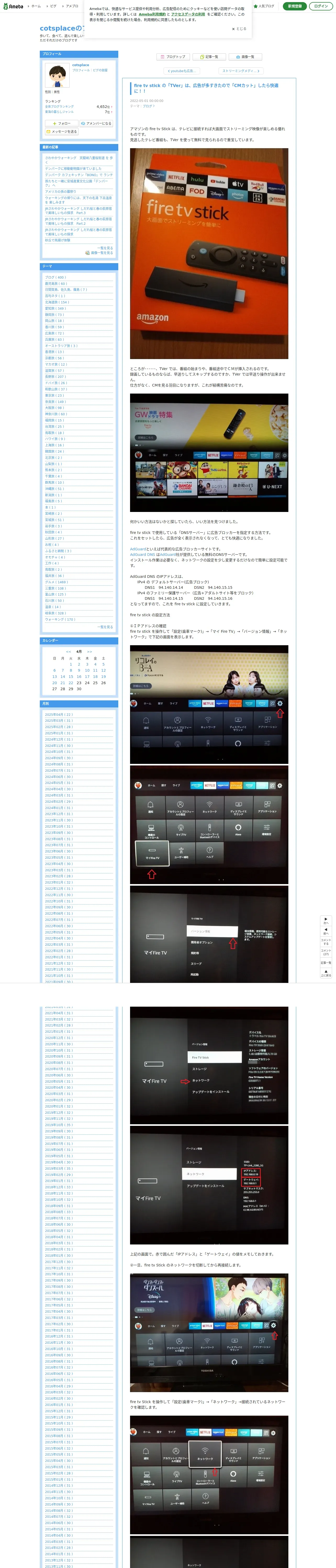Open the IP address network info photo
This screenshot has width=336, height=1568.
pos(209,1185)
